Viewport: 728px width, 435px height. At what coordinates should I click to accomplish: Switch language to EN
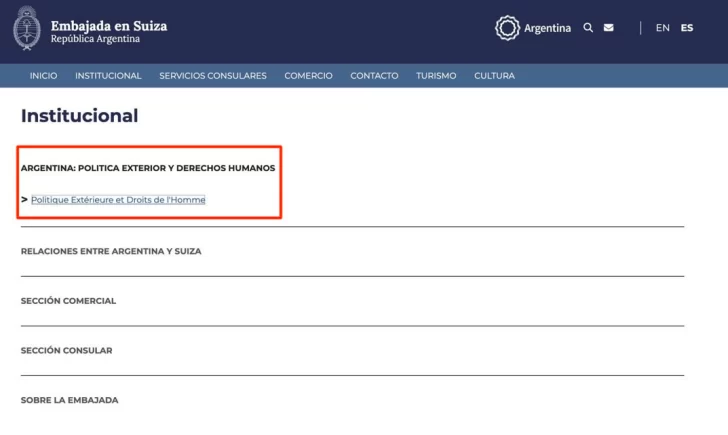pyautogui.click(x=662, y=28)
